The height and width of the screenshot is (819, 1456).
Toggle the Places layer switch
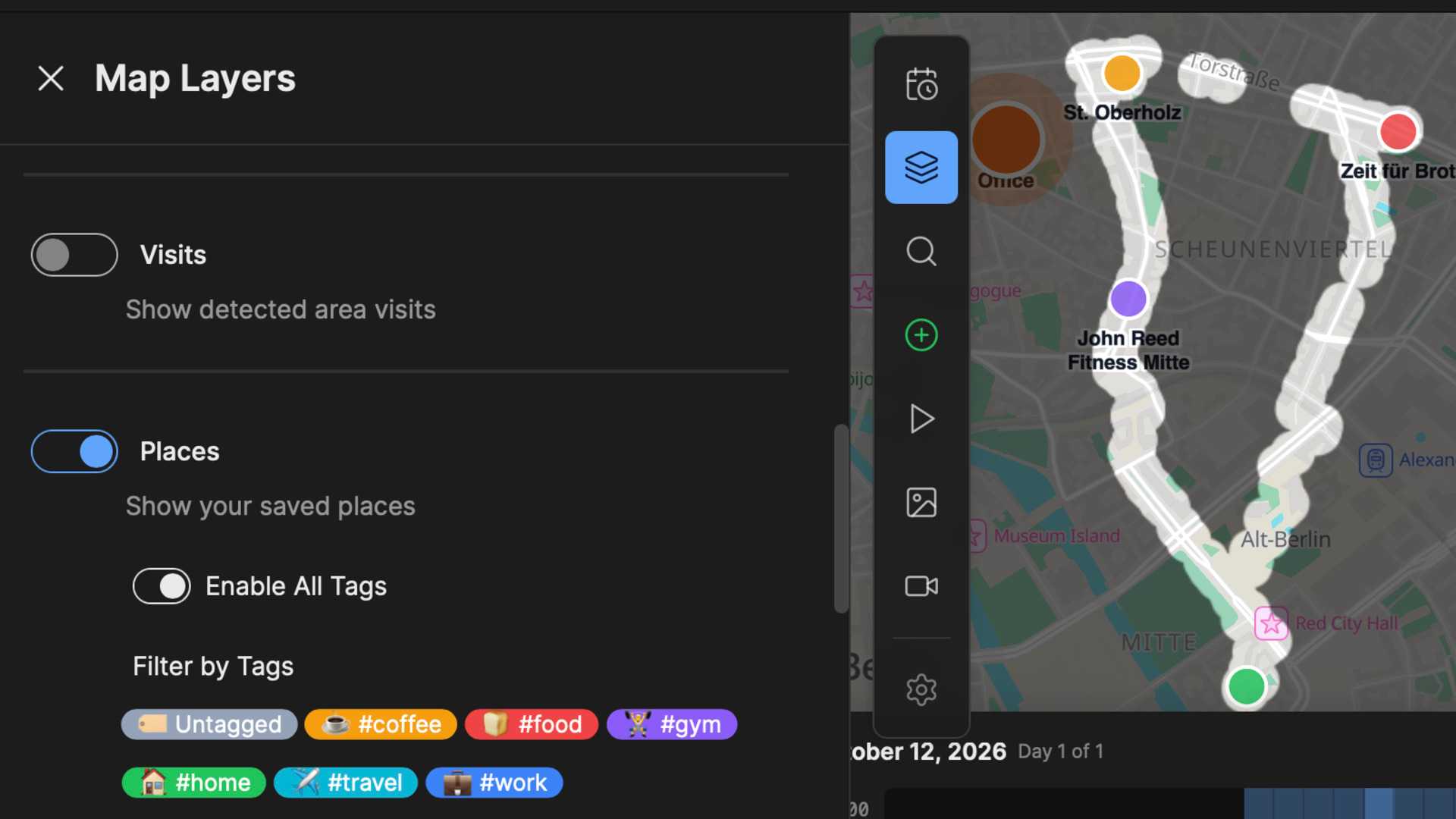74,451
